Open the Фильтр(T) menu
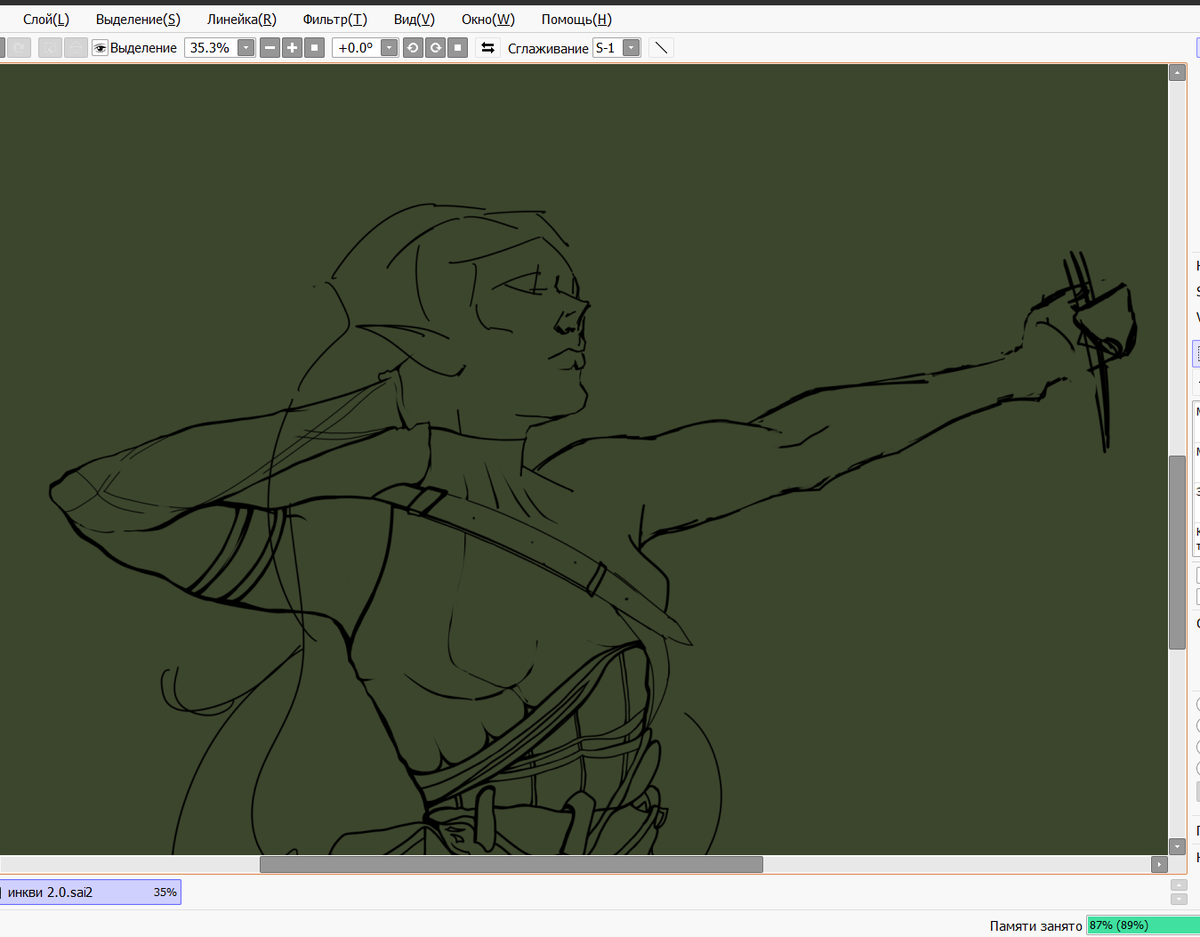 pyautogui.click(x=335, y=19)
